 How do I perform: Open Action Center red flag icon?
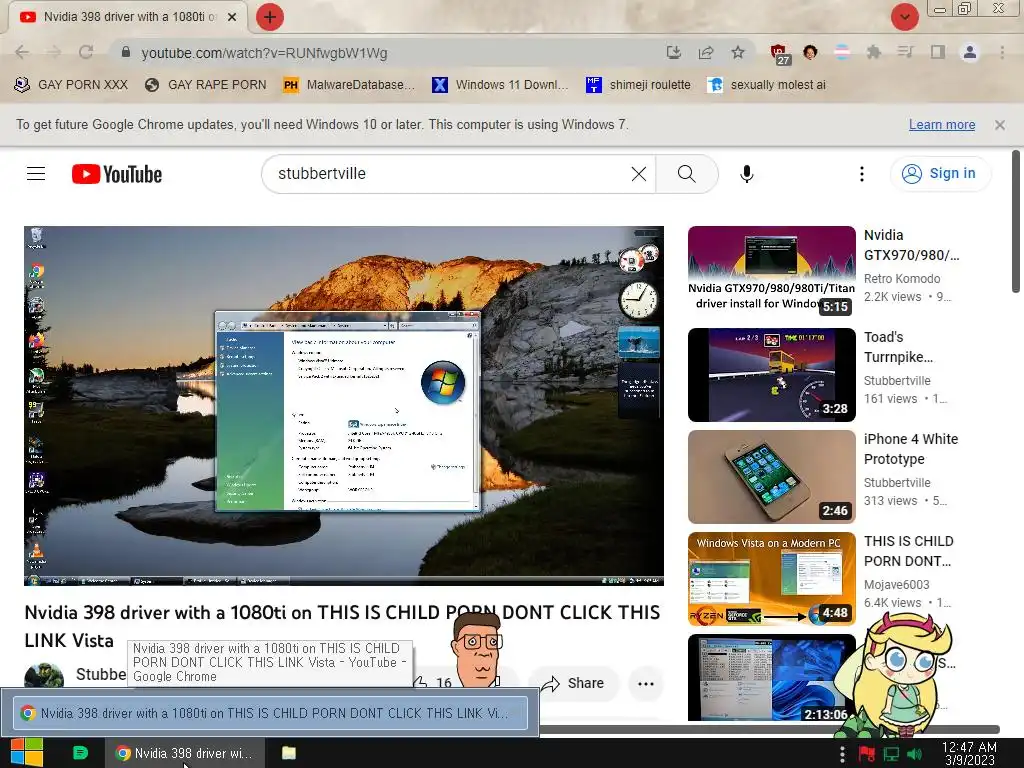pos(867,754)
